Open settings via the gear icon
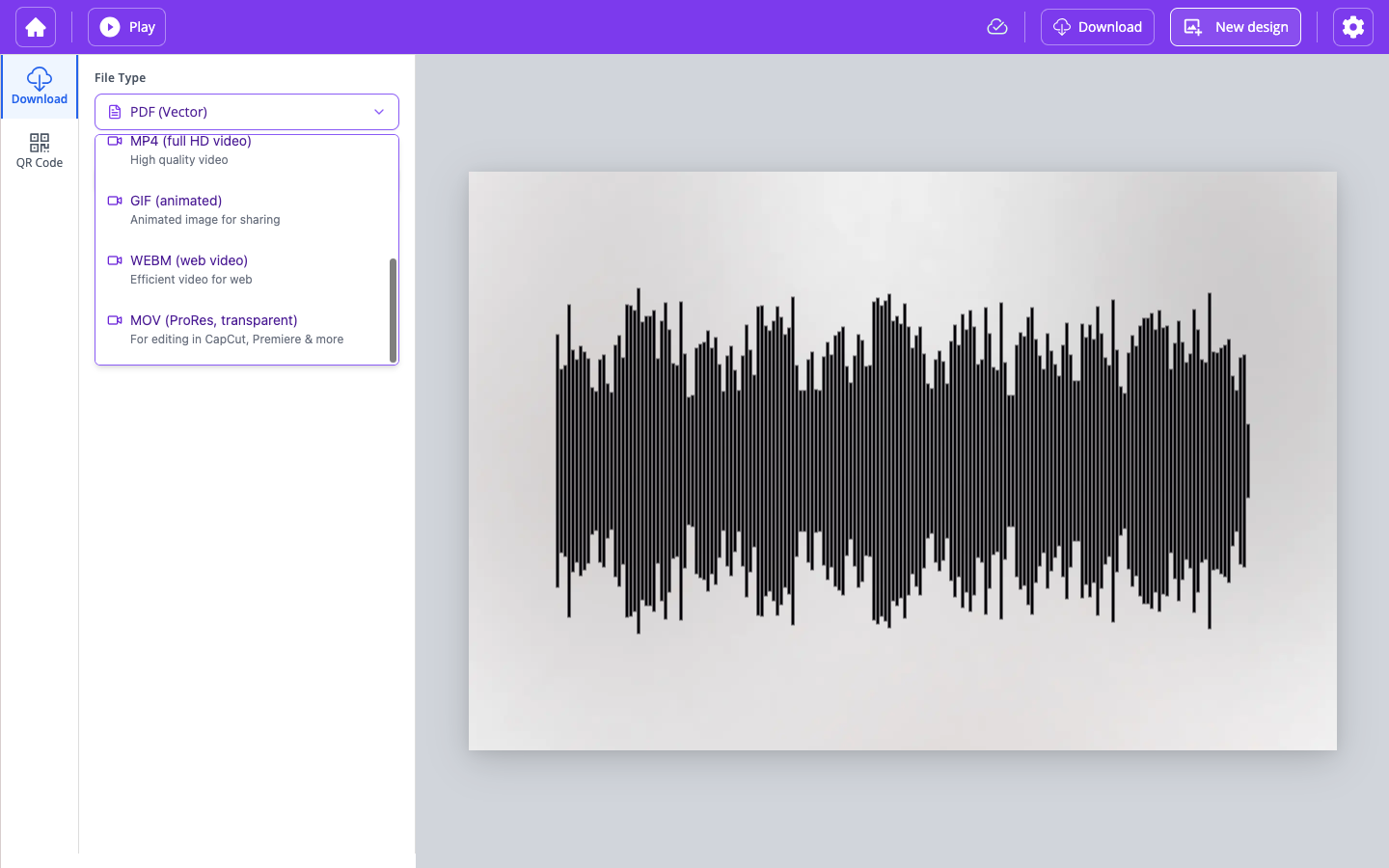This screenshot has height=868, width=1389. point(1352,26)
